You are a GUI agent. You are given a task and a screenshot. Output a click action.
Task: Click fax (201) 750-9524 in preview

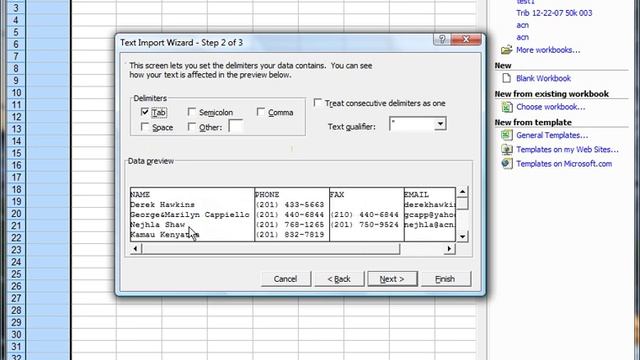tap(364, 224)
